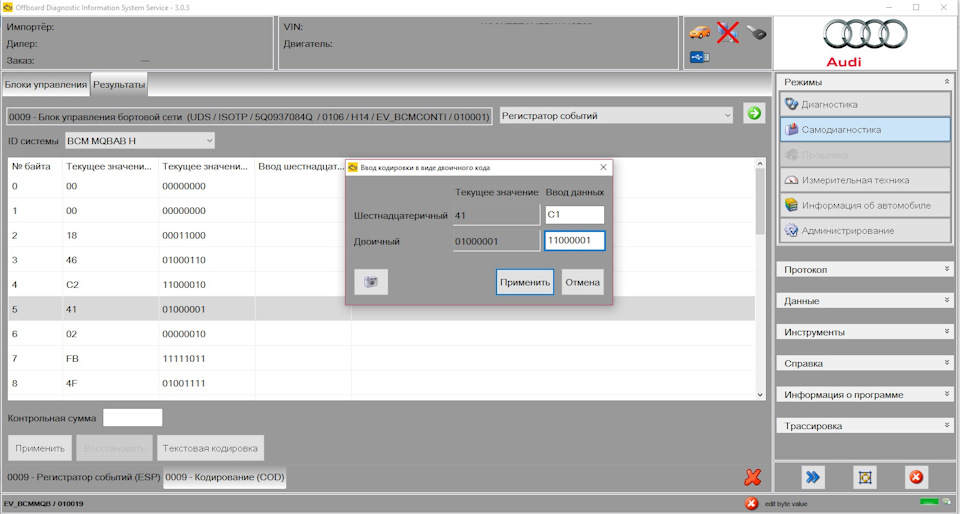
Task: Expand the Данные section
Action: (x=865, y=300)
